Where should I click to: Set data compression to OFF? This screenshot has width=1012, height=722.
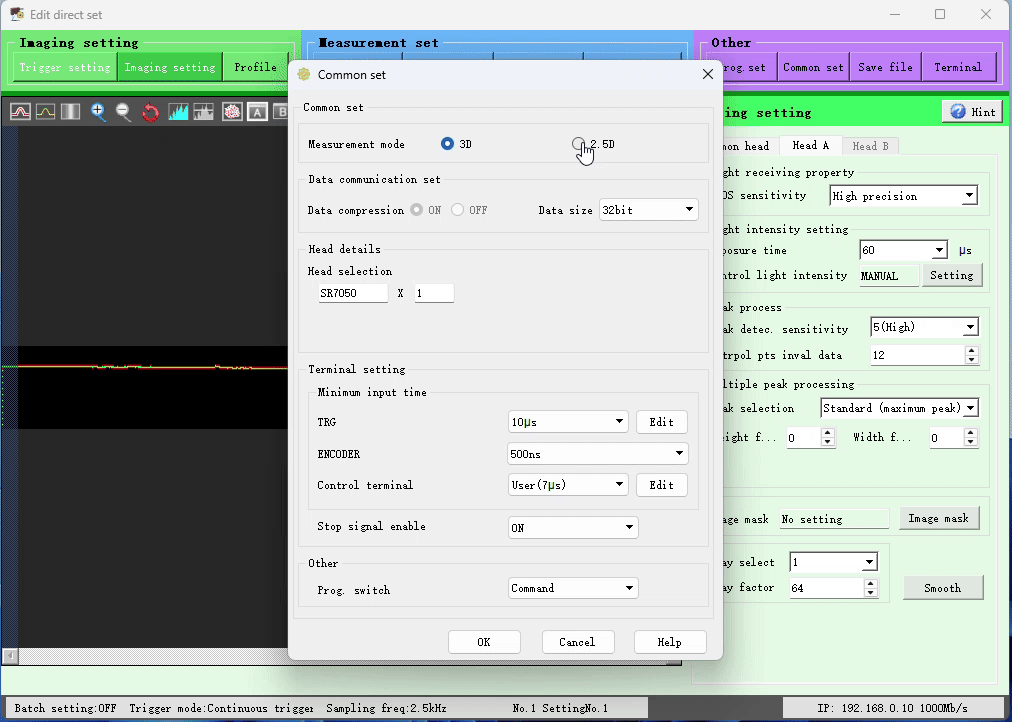pyautogui.click(x=458, y=210)
